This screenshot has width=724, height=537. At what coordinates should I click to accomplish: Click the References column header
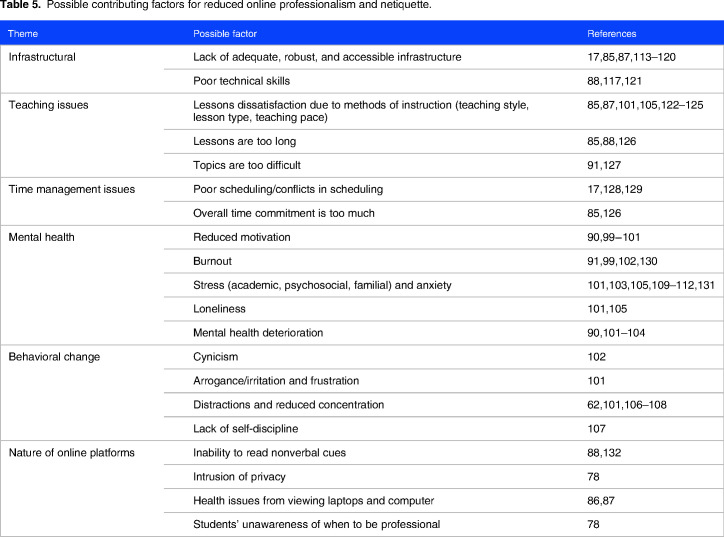coord(611,34)
